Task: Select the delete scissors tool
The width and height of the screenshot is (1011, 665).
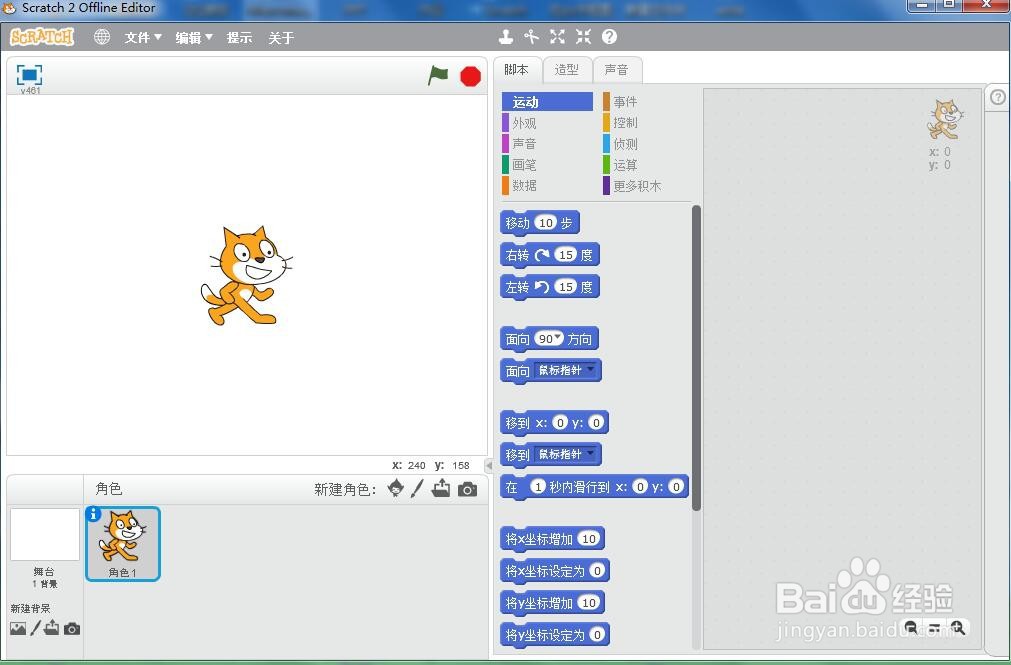Action: (531, 37)
